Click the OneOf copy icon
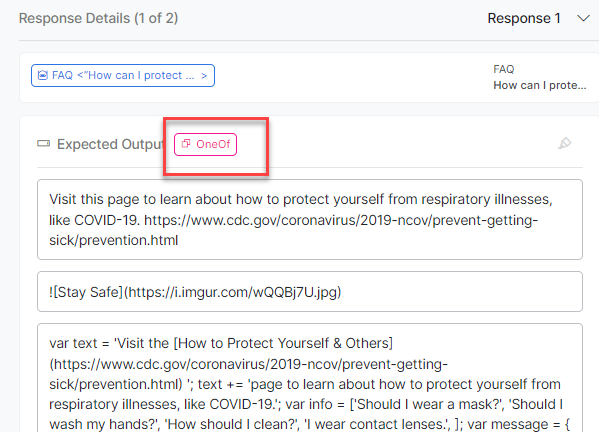The height and width of the screenshot is (432, 599). point(186,144)
